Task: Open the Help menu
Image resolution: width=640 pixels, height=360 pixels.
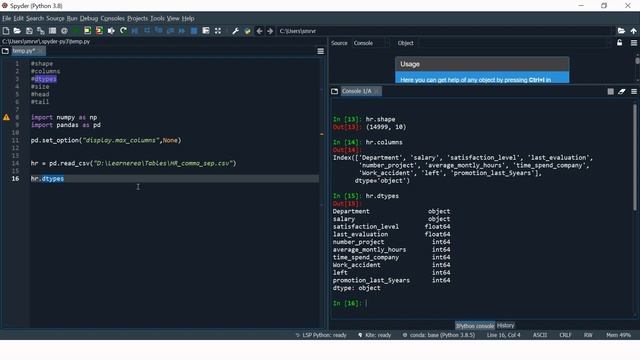Action: (x=188, y=18)
